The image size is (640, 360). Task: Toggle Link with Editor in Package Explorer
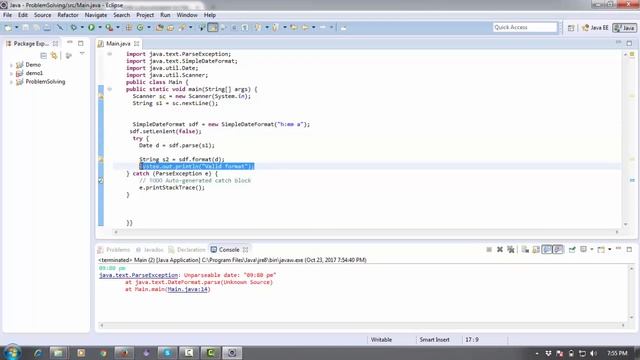click(x=54, y=56)
